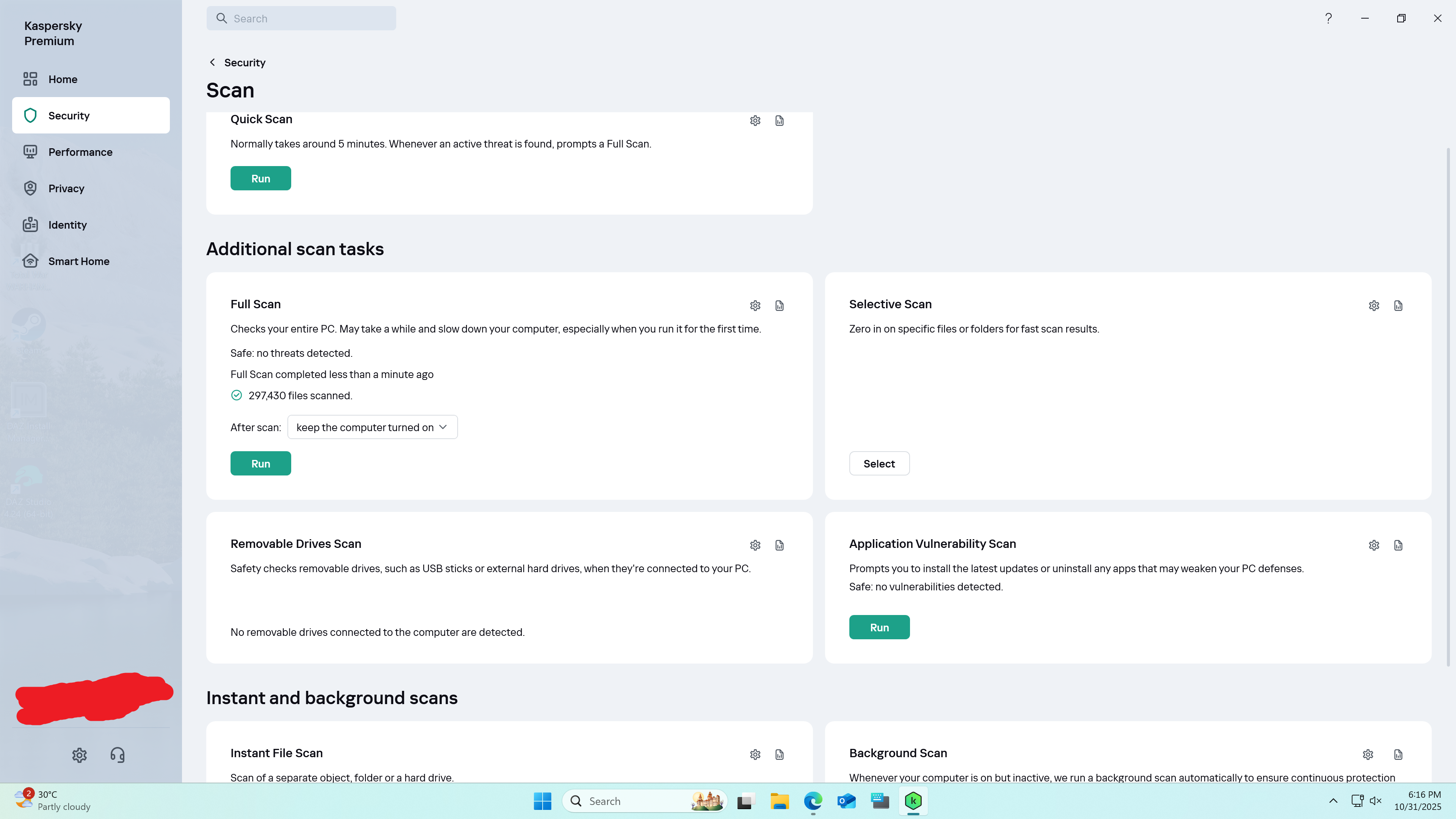Open Full Scan settings gear
Screen dimensions: 1456x819
point(755,306)
